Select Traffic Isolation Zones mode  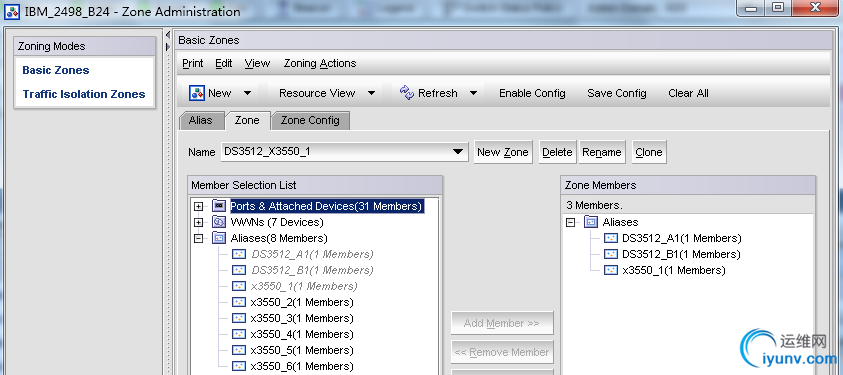pyautogui.click(x=84, y=94)
